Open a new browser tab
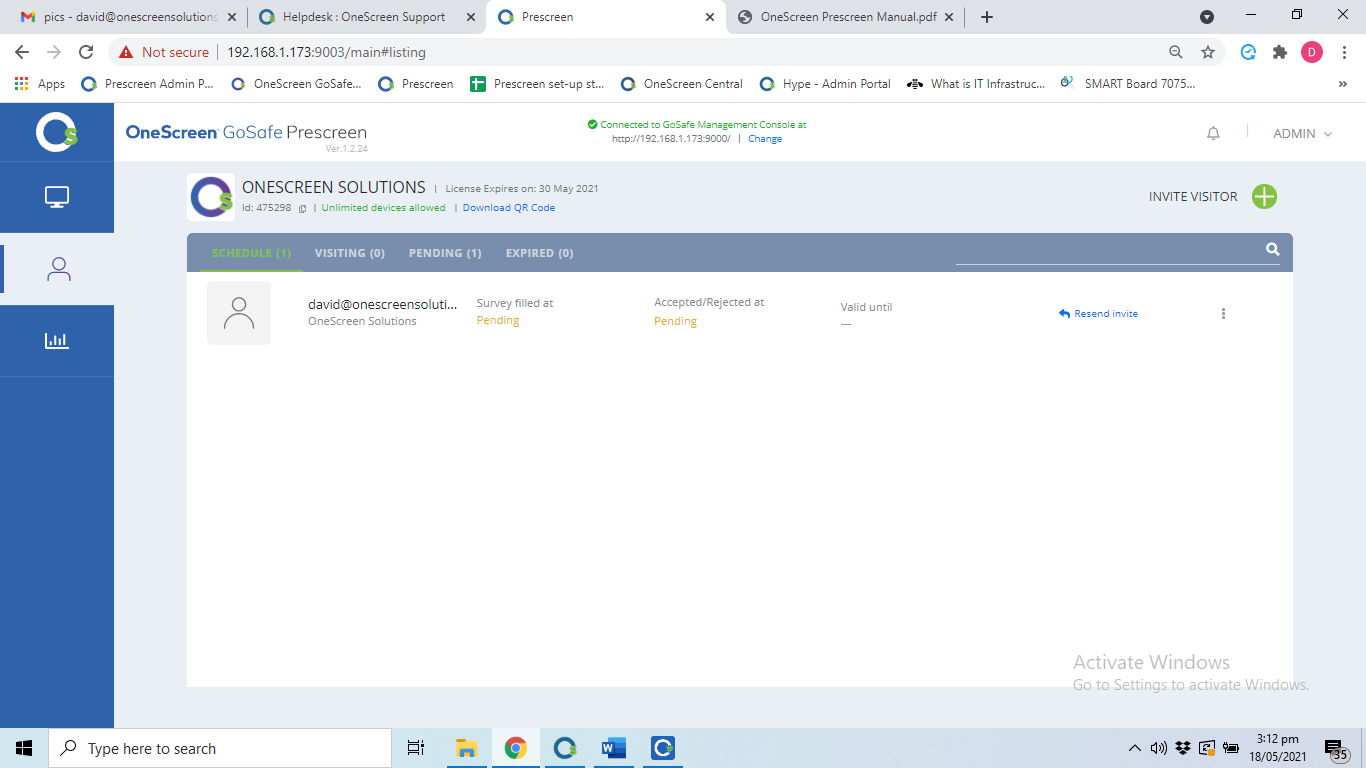 987,17
